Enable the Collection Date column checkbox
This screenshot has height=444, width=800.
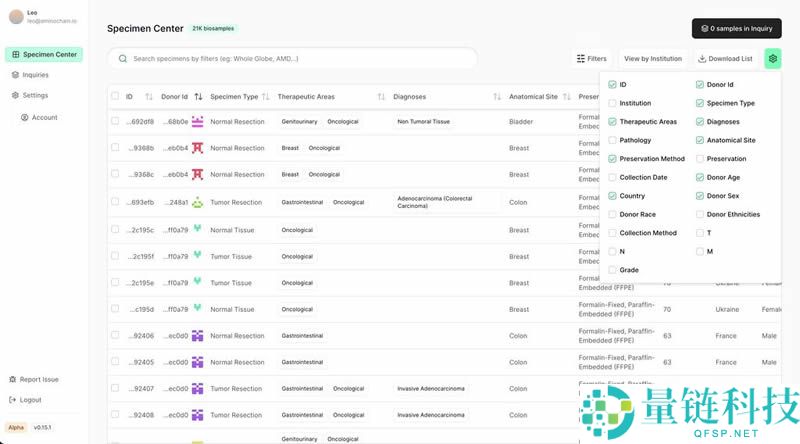(612, 177)
